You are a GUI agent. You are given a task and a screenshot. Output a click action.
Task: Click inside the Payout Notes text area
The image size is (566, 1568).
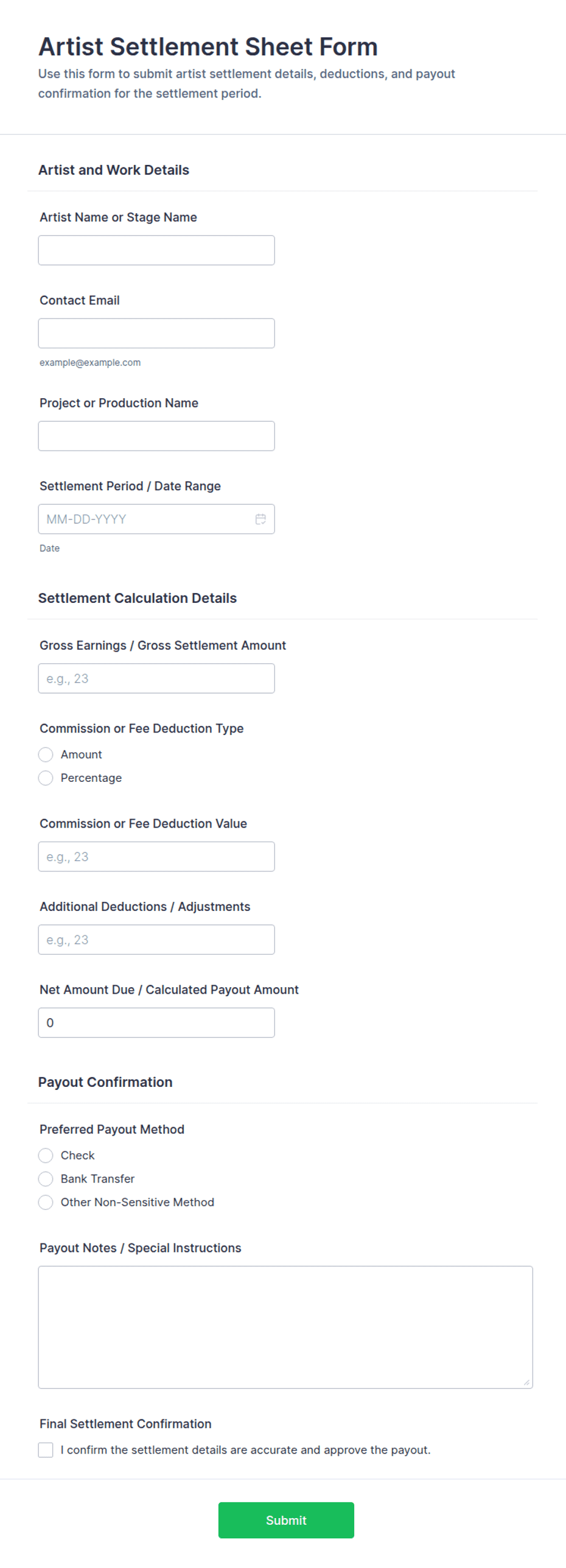coord(285,1327)
